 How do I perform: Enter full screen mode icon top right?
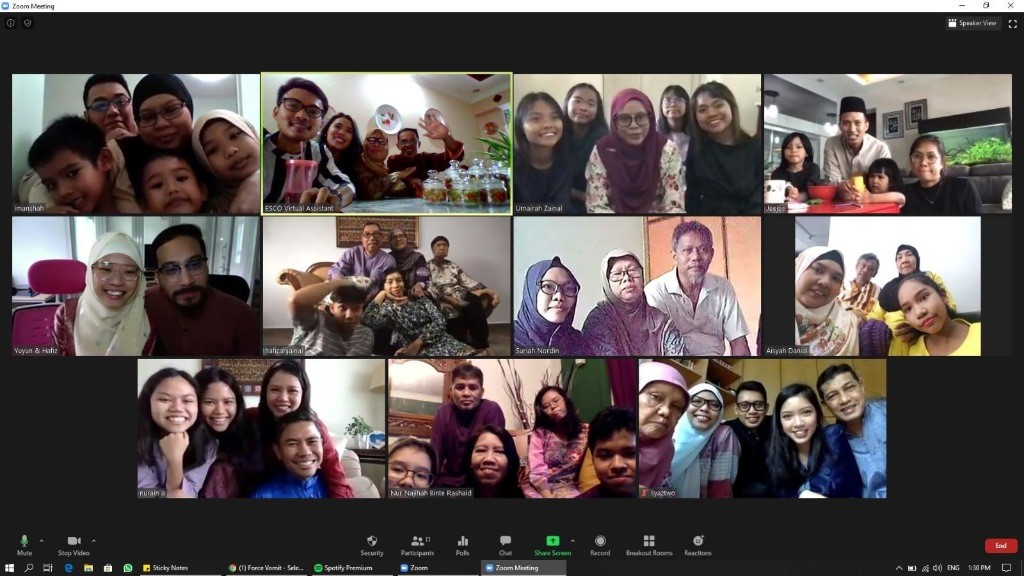point(1013,24)
